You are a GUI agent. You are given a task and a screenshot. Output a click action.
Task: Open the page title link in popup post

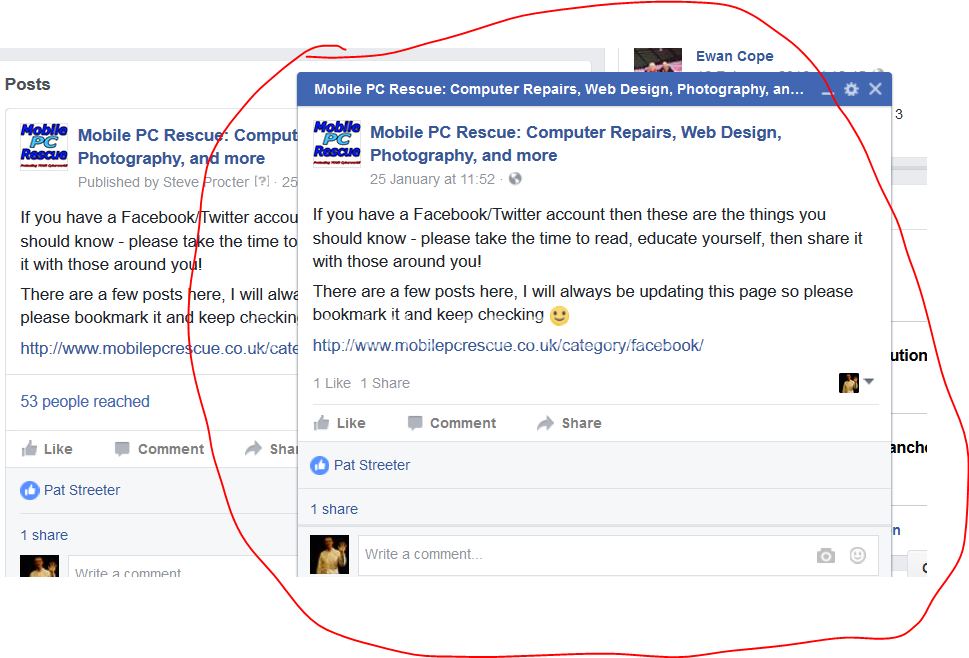(576, 143)
